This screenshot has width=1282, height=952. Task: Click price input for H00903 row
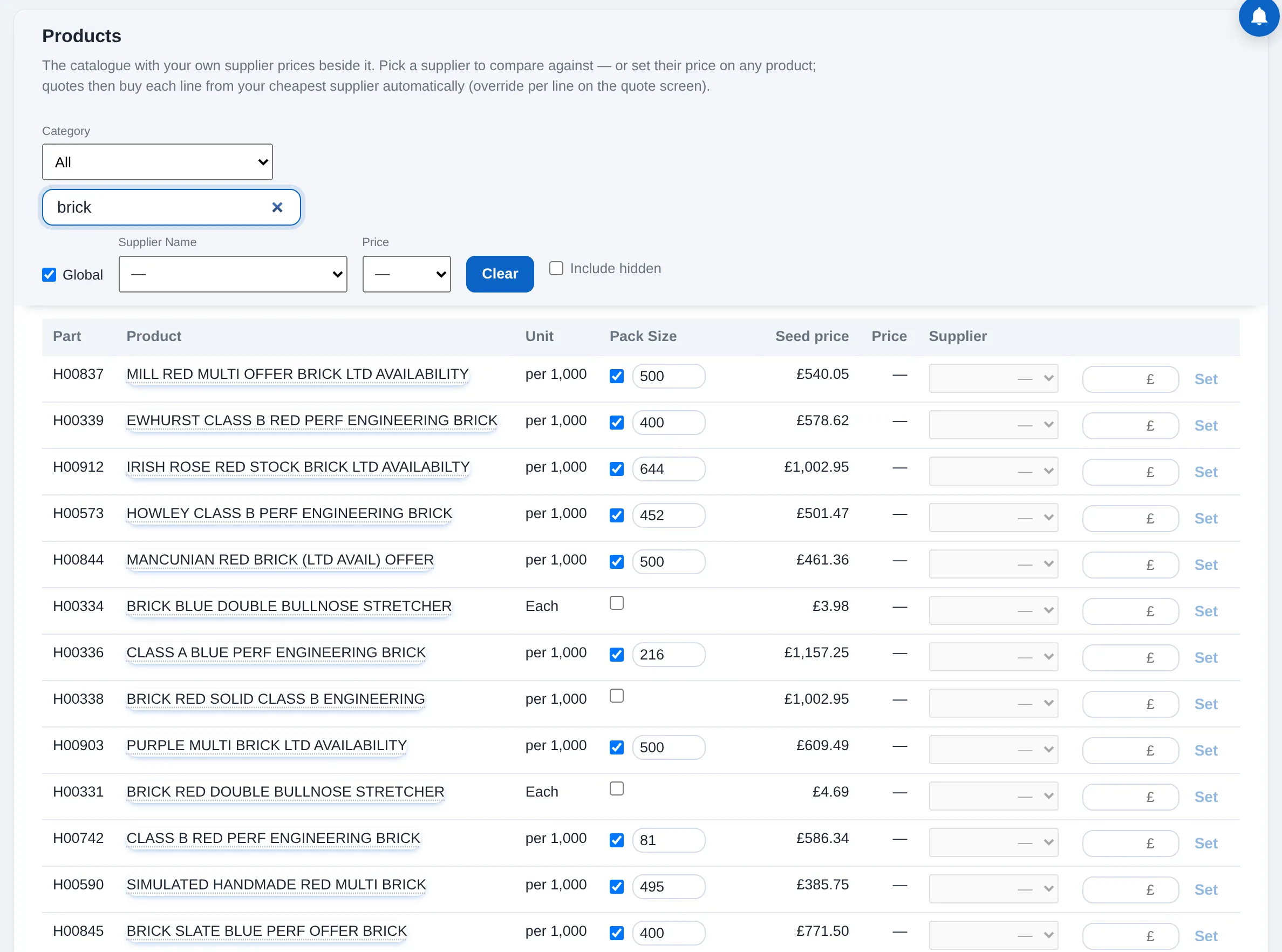click(1130, 750)
